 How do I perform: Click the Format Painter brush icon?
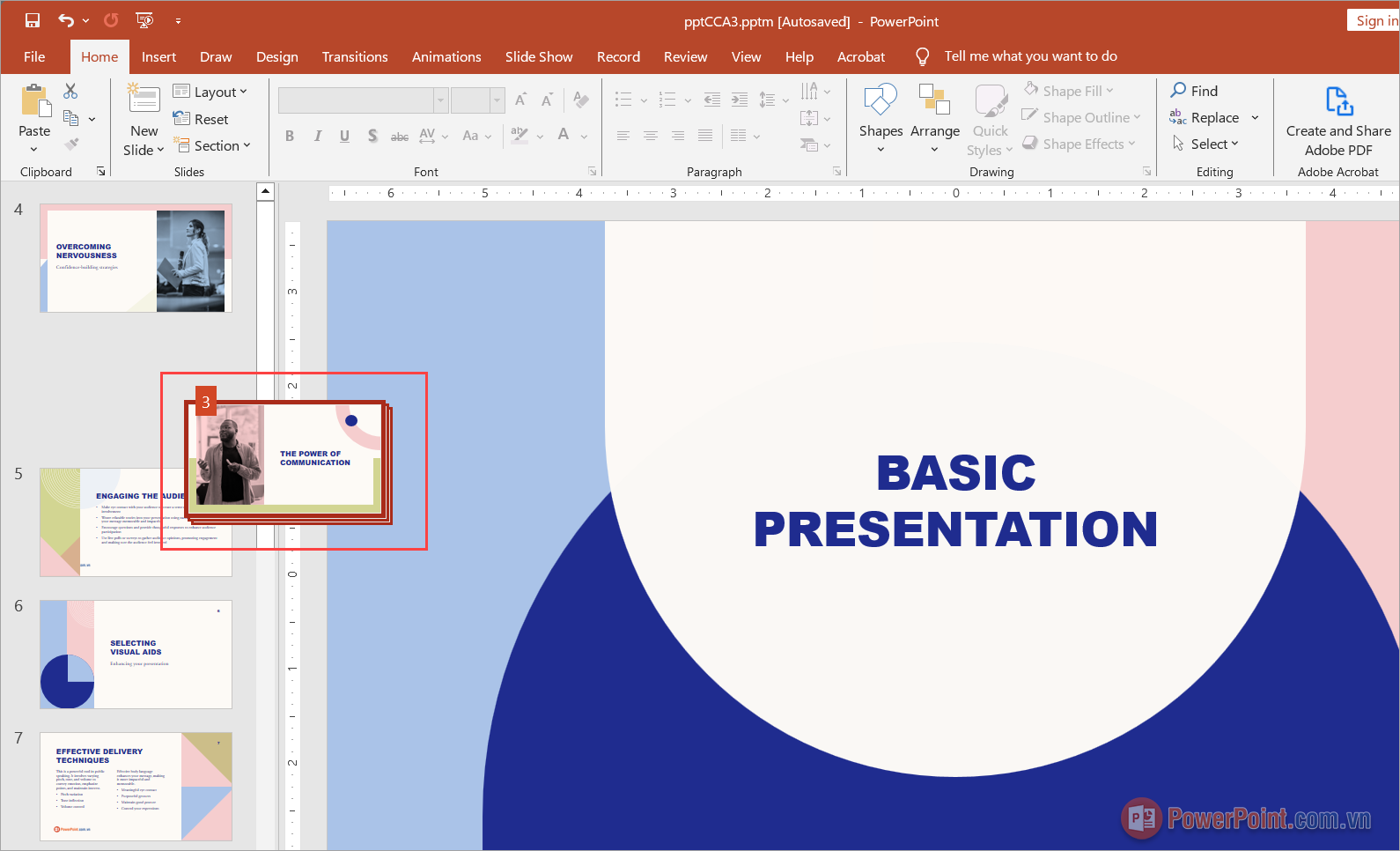71,144
